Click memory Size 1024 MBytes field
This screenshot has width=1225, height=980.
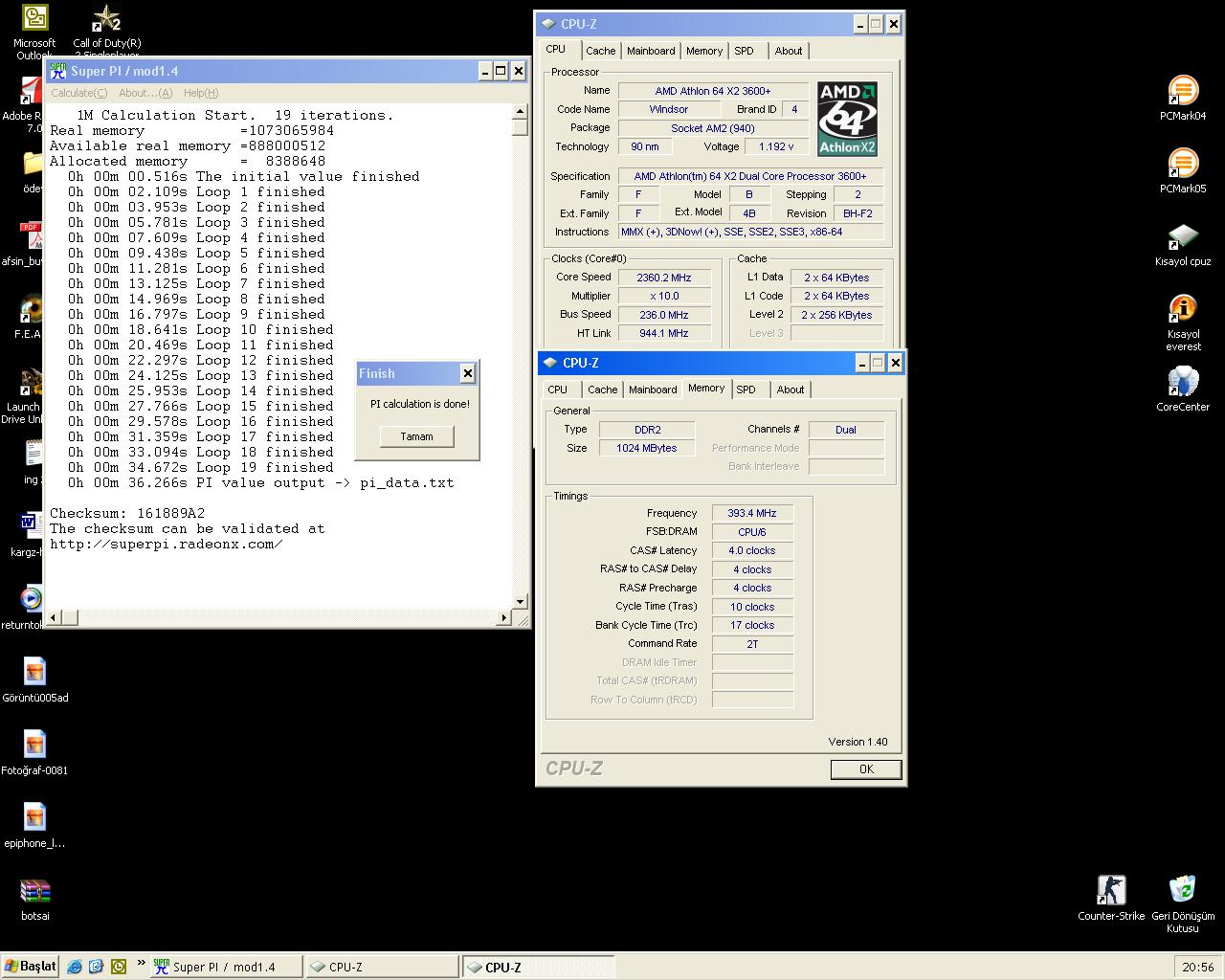647,448
